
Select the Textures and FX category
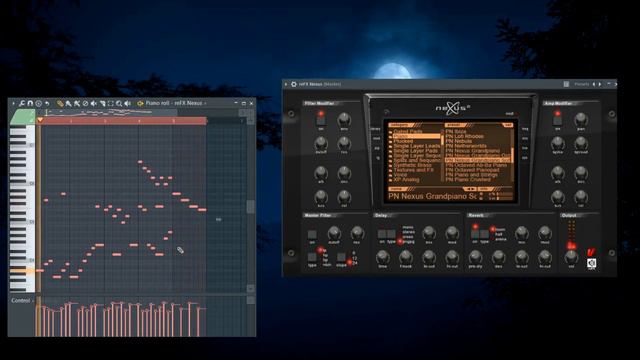413,170
